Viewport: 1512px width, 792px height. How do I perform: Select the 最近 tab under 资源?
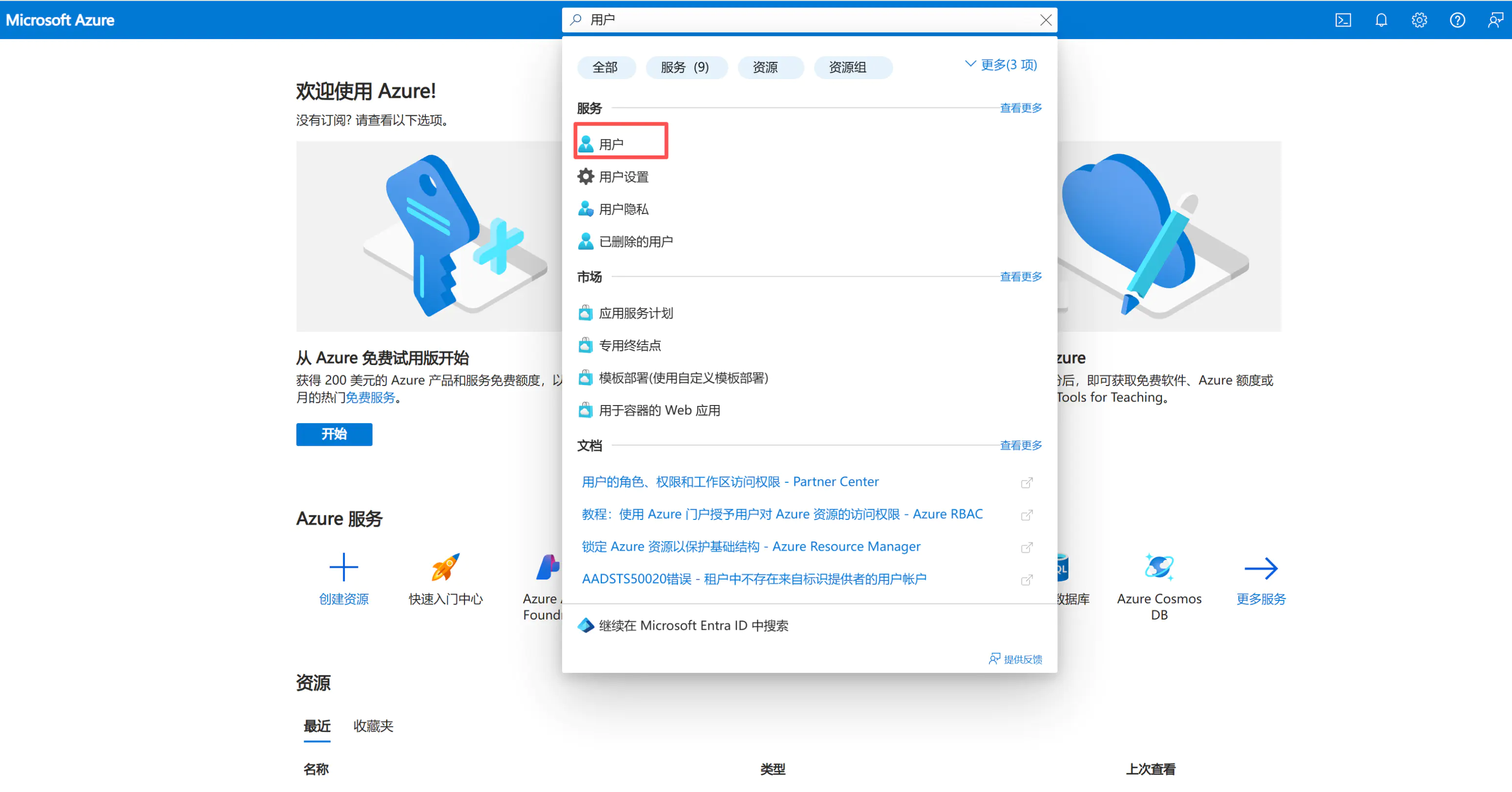click(316, 726)
